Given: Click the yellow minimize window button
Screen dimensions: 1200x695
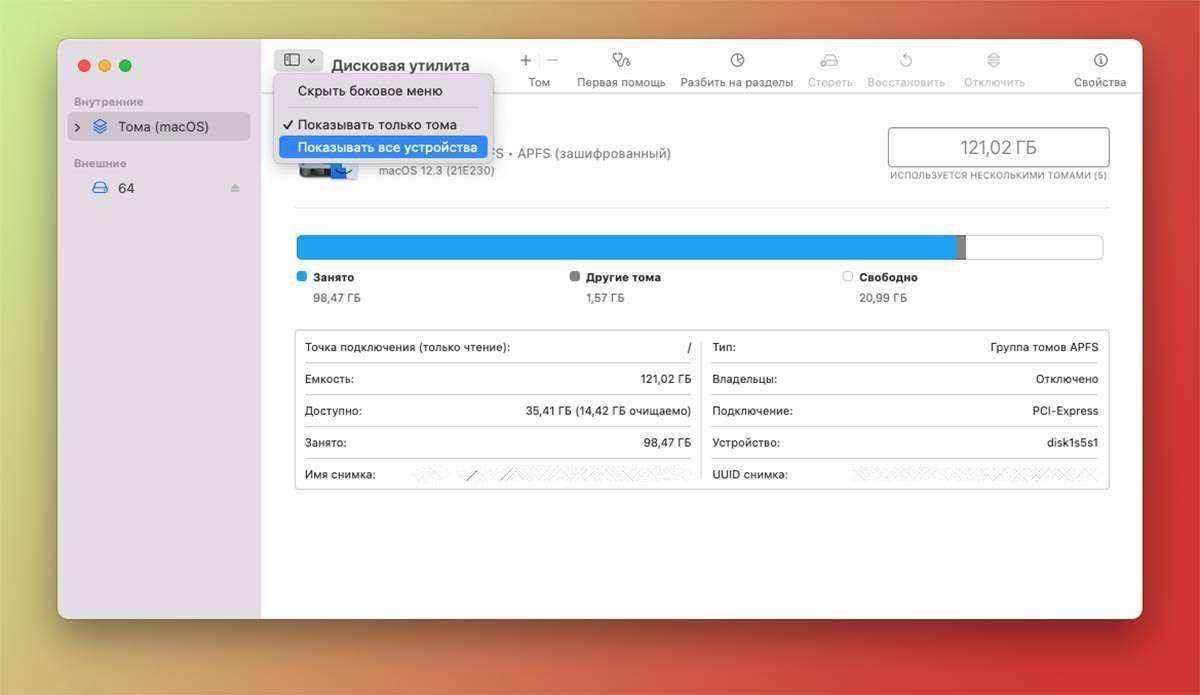Looking at the screenshot, I should tap(105, 66).
